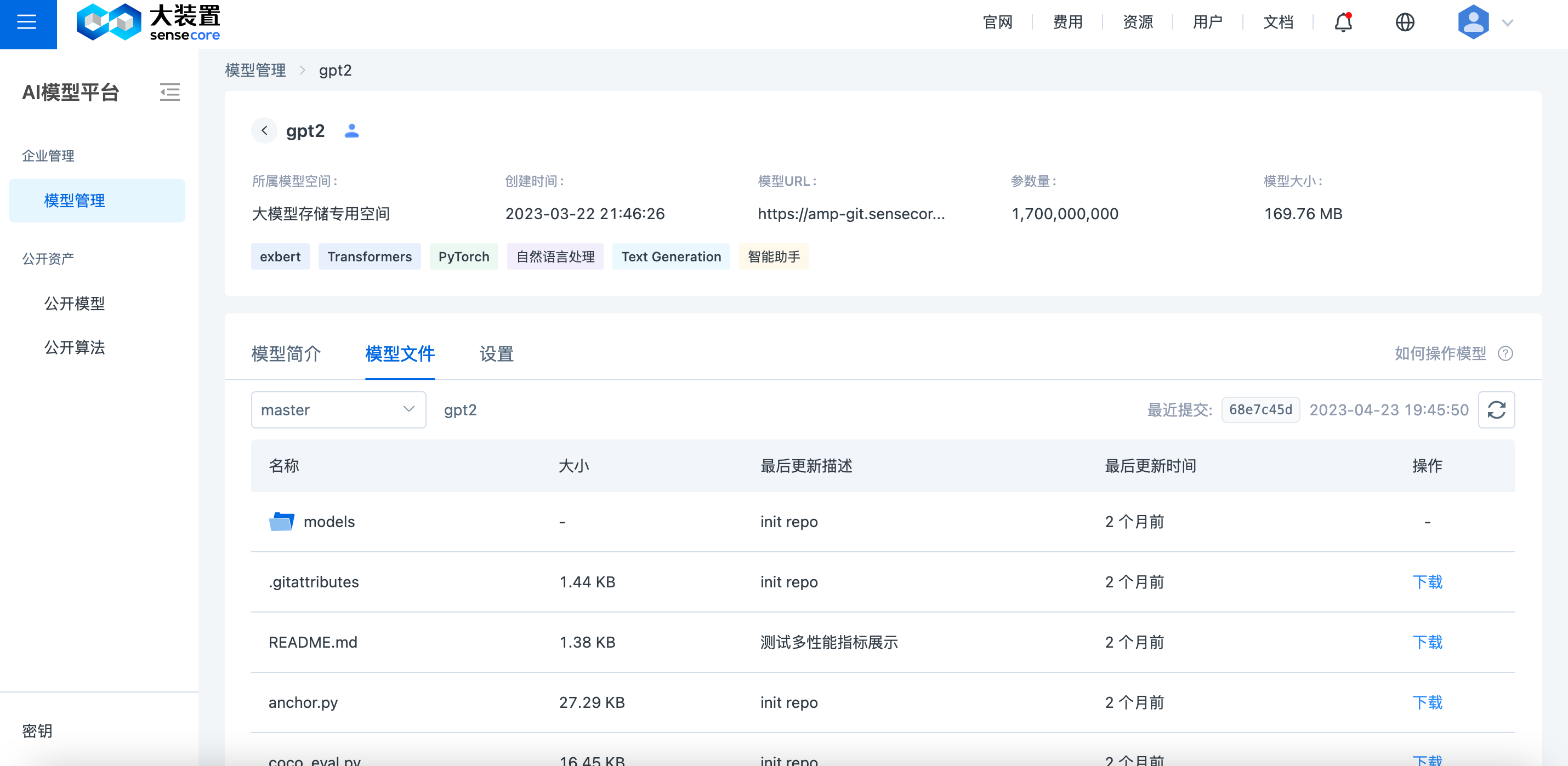Viewport: 1568px width, 766px height.
Task: Click the Text Generation tag
Action: [x=671, y=257]
